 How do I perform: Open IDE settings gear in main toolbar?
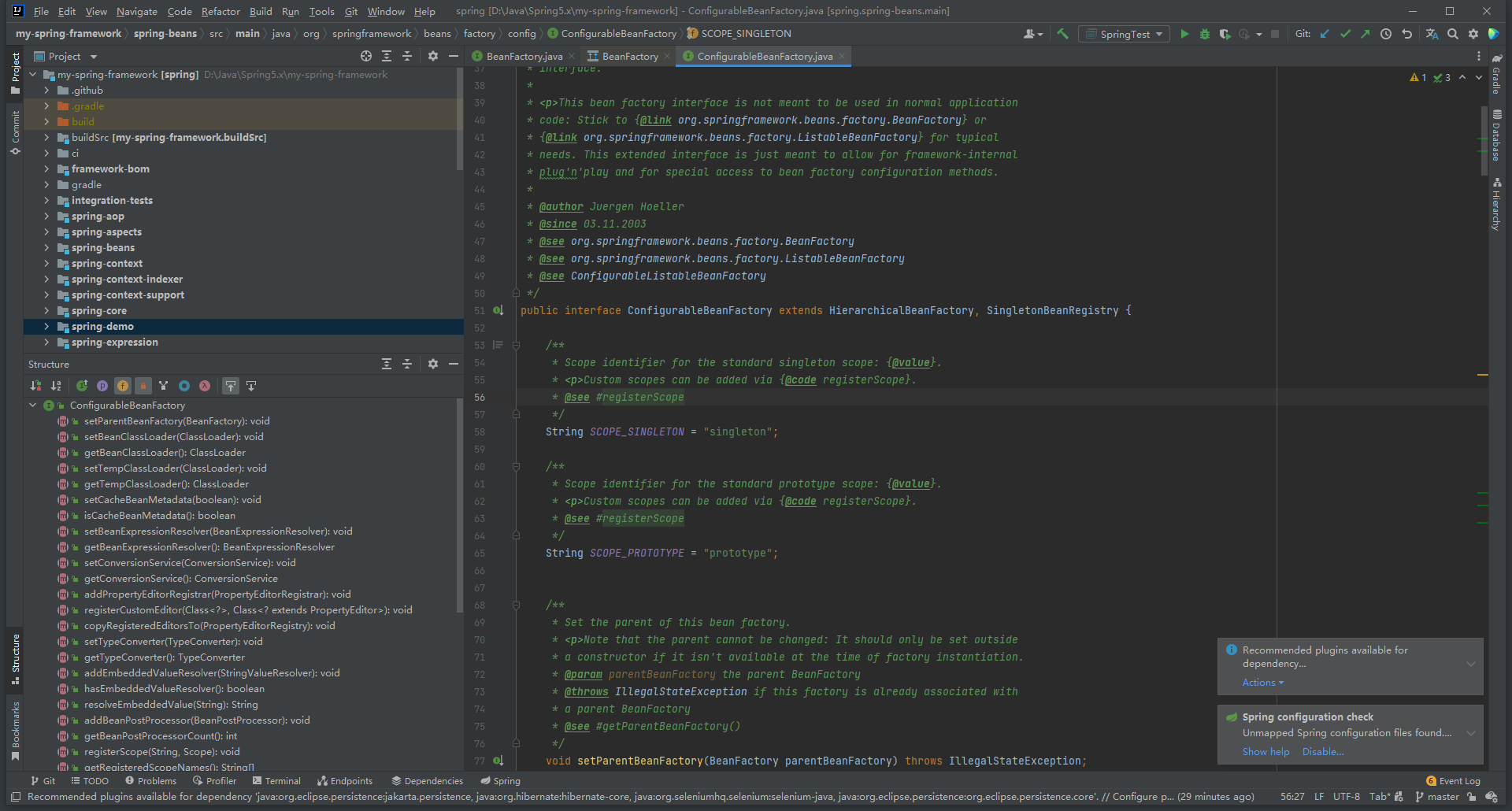1473,34
